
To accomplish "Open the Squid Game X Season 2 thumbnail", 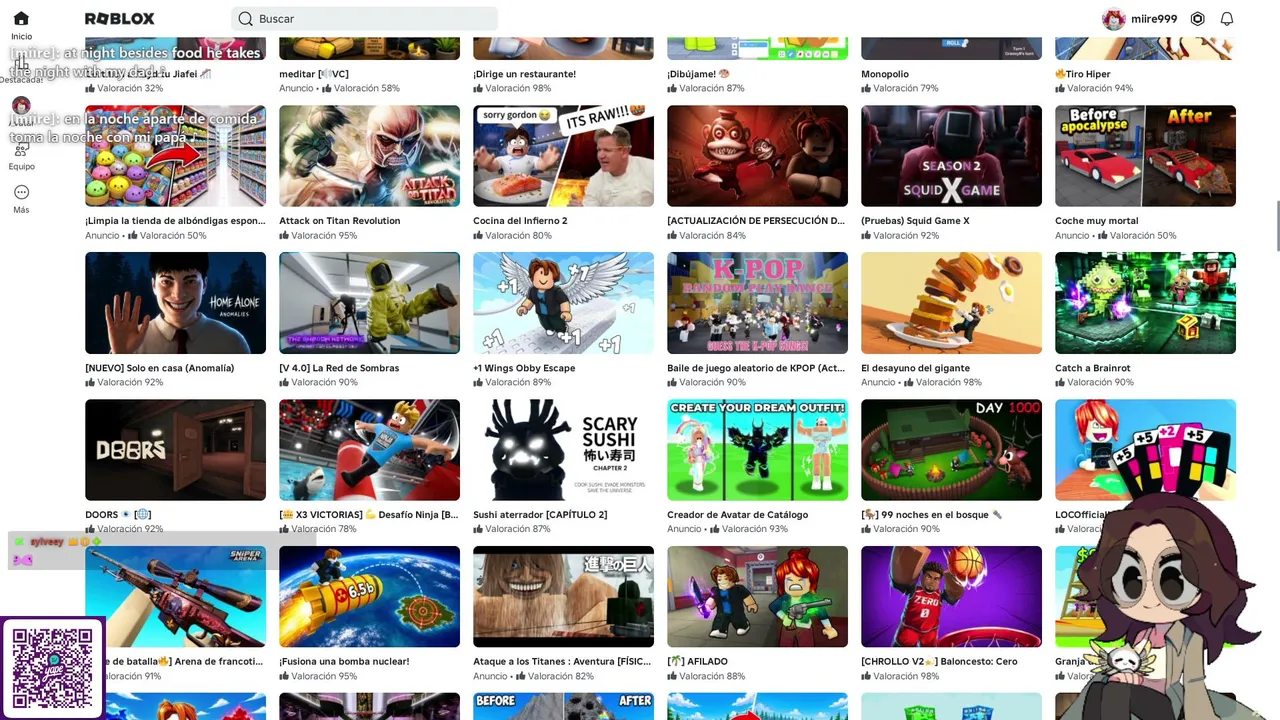I will [x=951, y=156].
